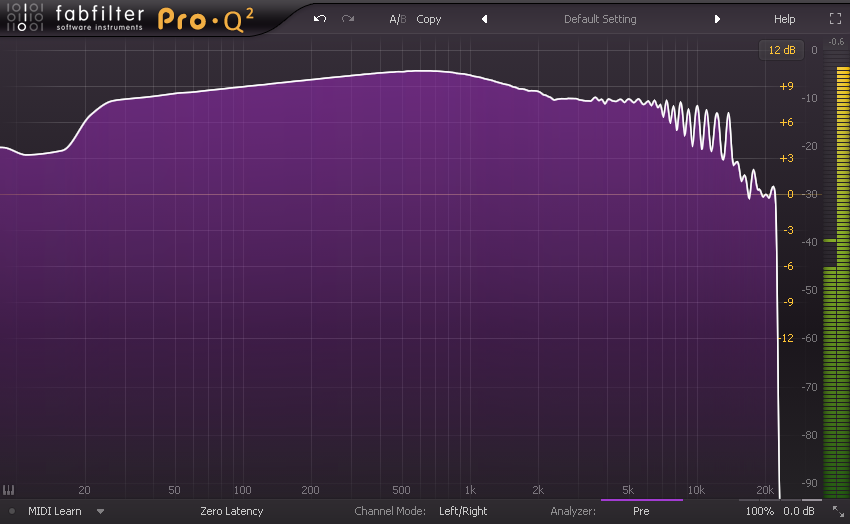Toggle the A/B comparison switch
This screenshot has height=524, width=850.
pos(397,19)
